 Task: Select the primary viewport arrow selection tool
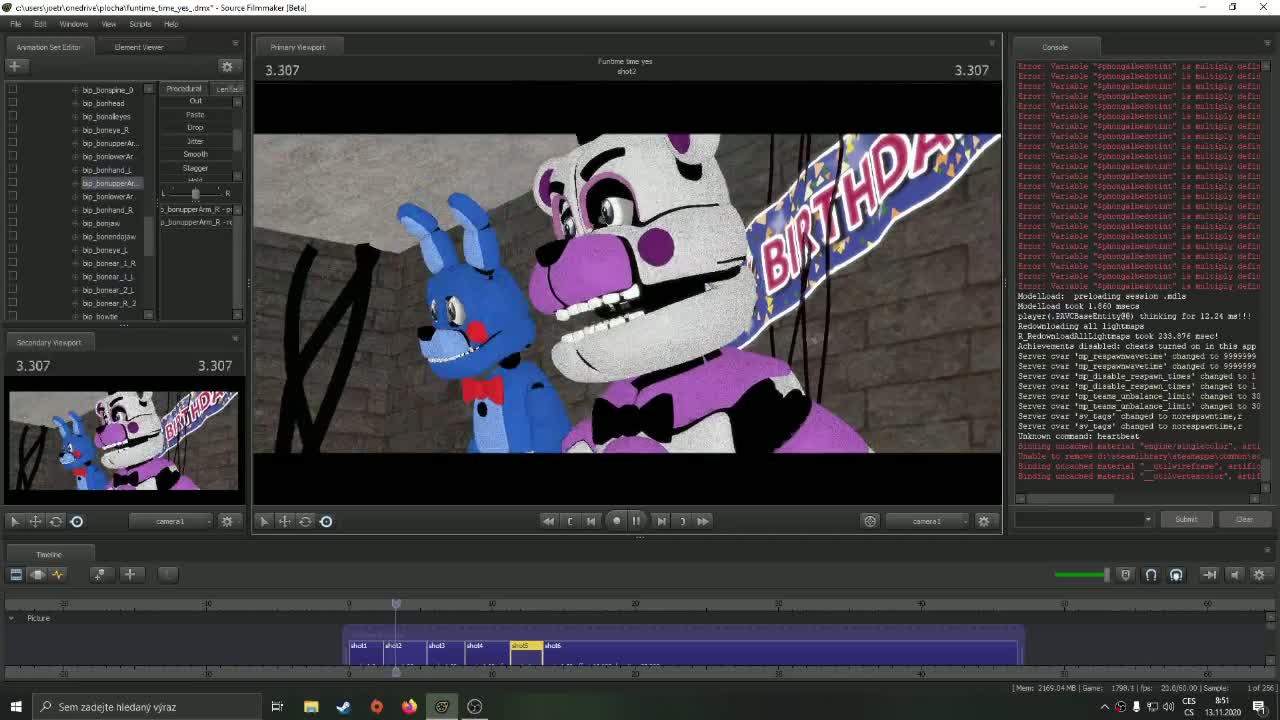tap(264, 521)
